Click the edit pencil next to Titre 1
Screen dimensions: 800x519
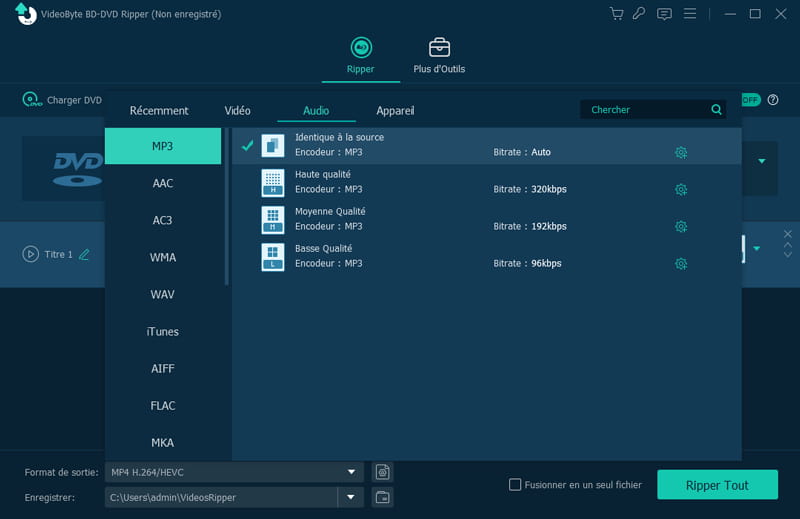[84, 255]
